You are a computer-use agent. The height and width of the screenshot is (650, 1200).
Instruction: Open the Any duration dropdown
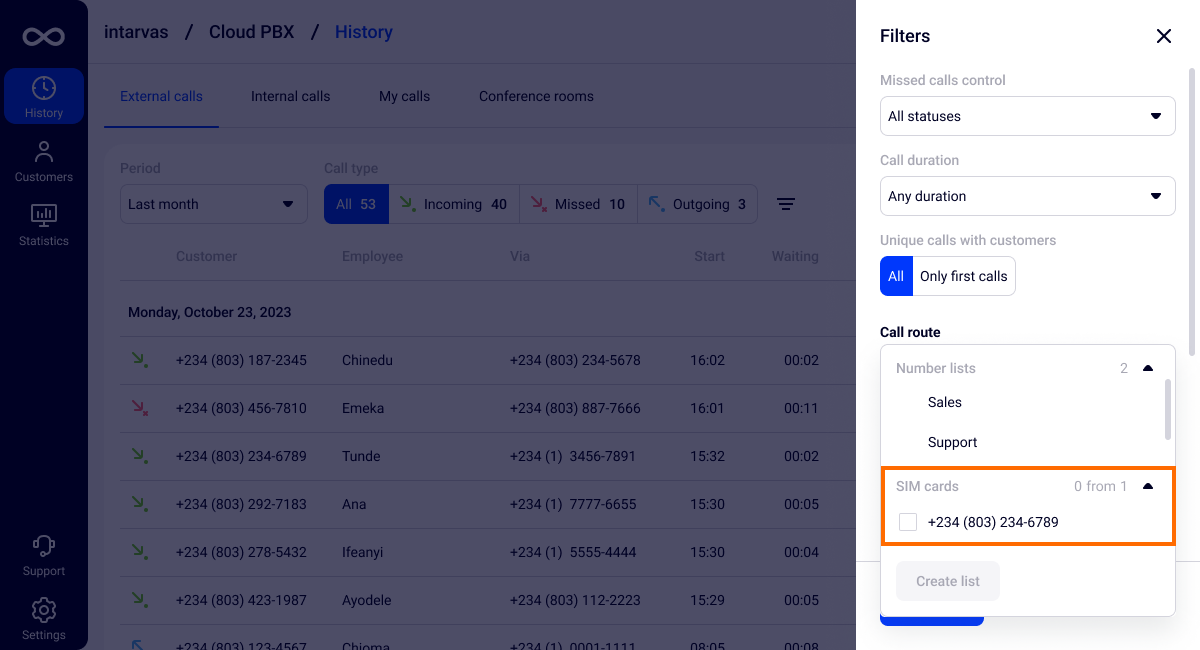pyautogui.click(x=1027, y=196)
